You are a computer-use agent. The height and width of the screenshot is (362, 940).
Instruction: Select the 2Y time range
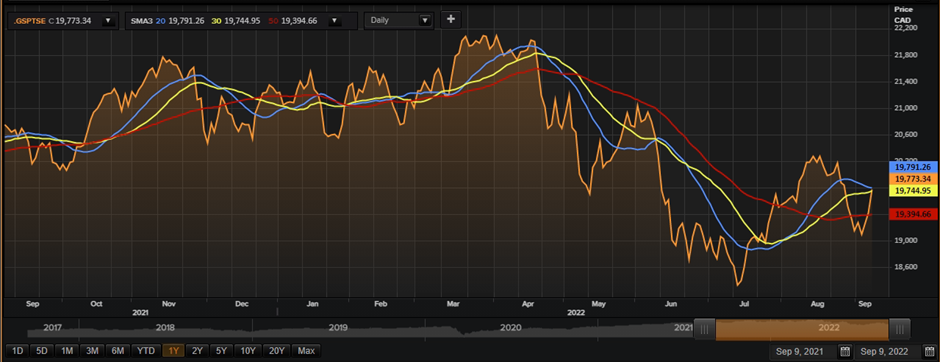197,351
